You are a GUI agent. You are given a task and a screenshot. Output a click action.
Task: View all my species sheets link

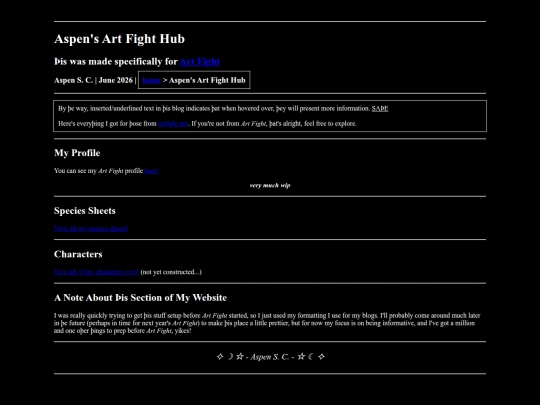91,229
